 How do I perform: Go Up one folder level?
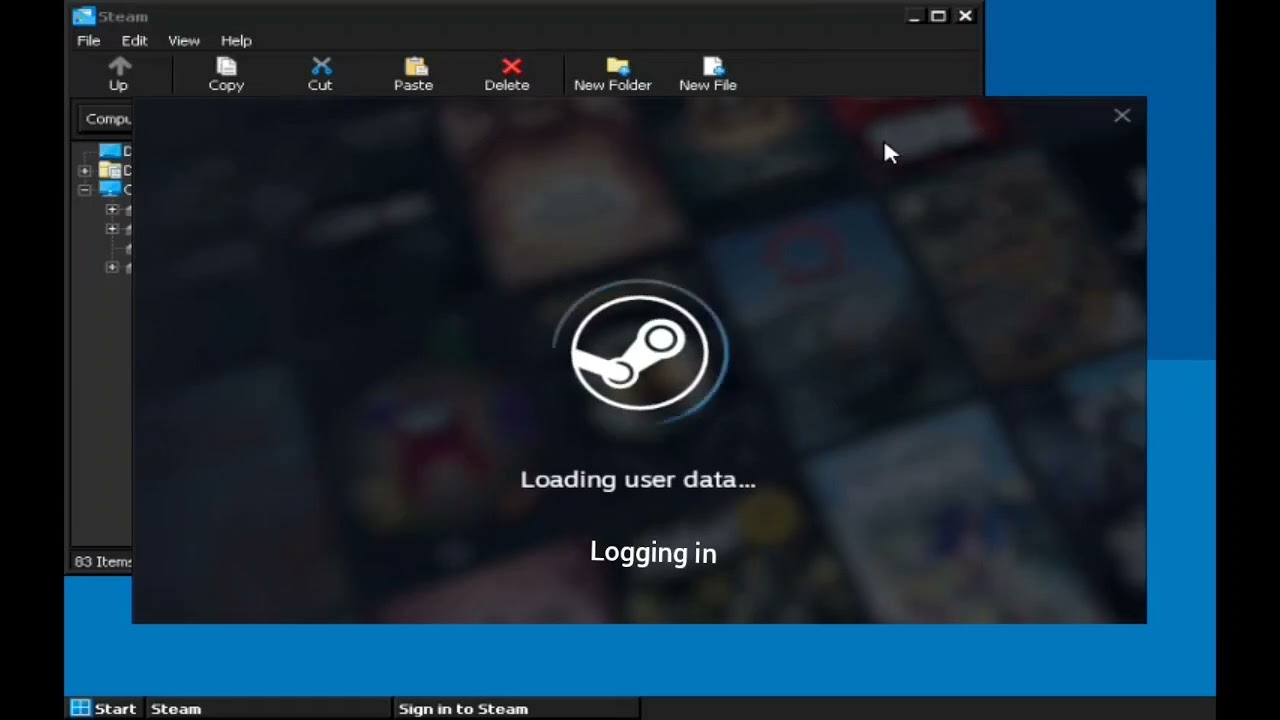[x=119, y=74]
